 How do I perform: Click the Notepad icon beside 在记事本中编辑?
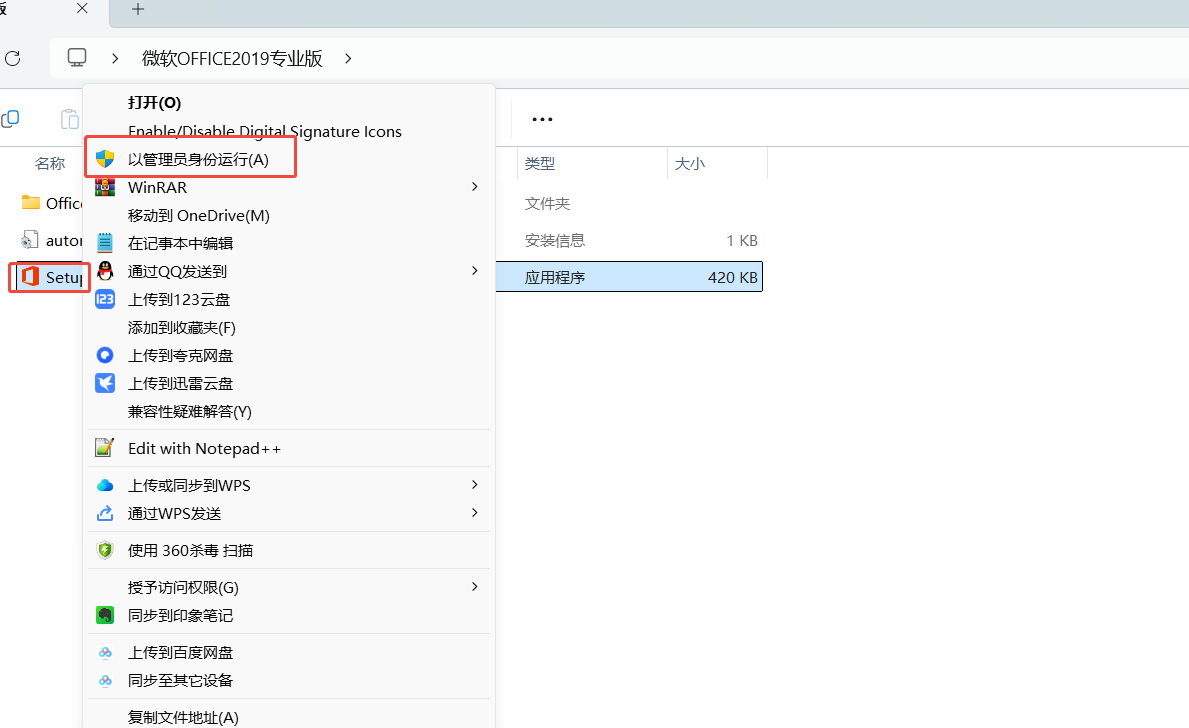(105, 243)
